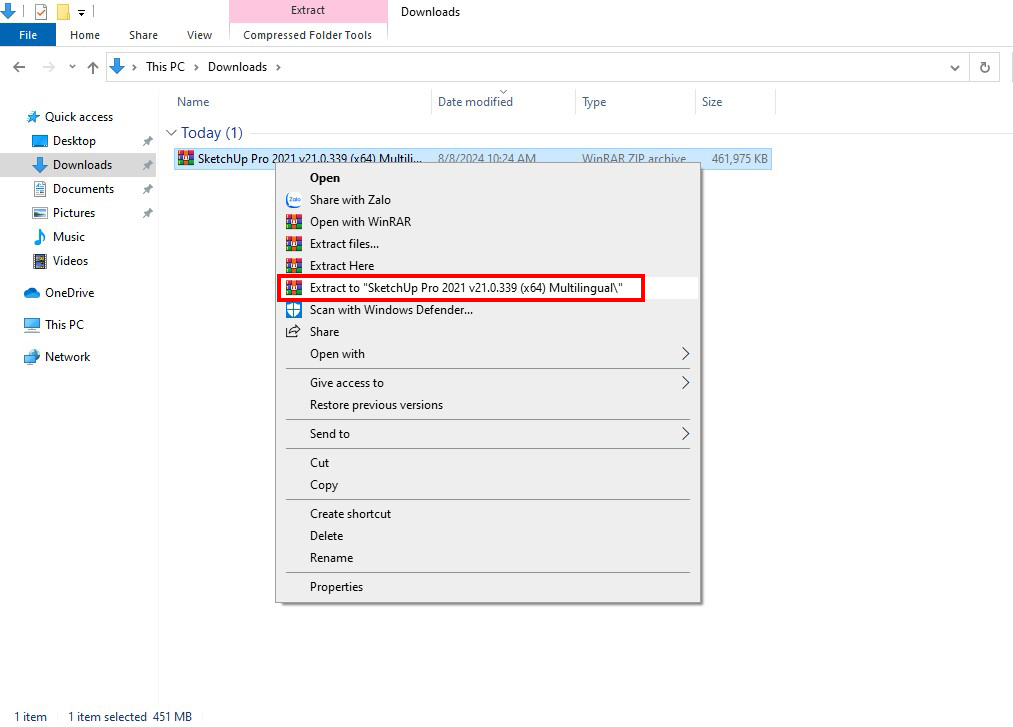Open the address bar history dropdown
Screen dimensions: 1013x727
pos(955,67)
